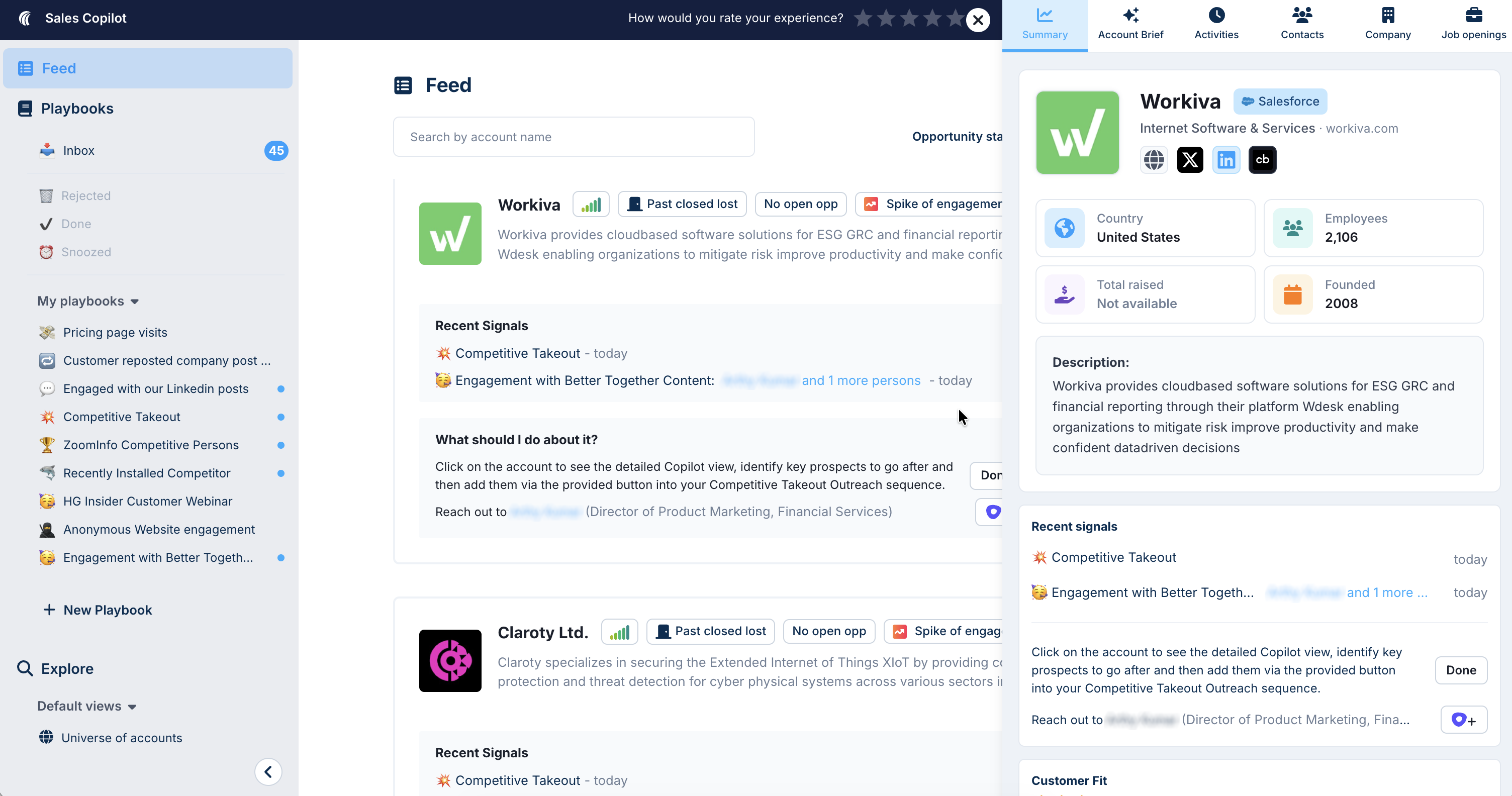Collapse the sidebar with the chevron button

(268, 771)
